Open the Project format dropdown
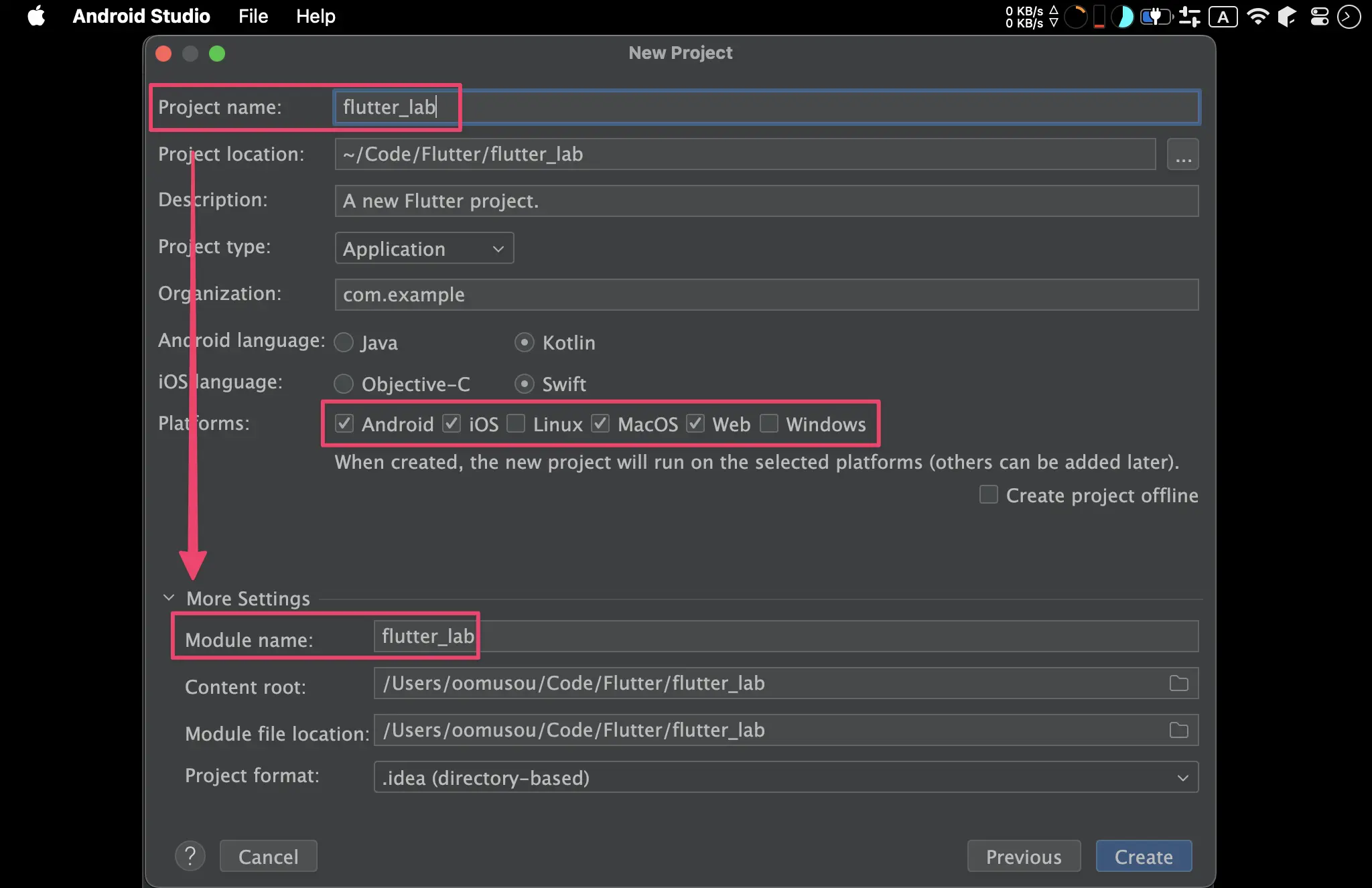This screenshot has height=888, width=1372. pos(786,778)
